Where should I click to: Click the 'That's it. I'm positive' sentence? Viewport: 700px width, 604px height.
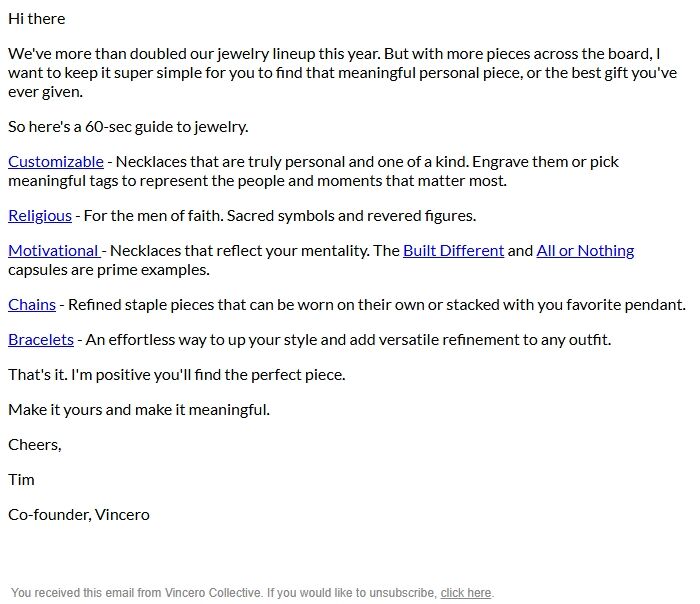176,375
